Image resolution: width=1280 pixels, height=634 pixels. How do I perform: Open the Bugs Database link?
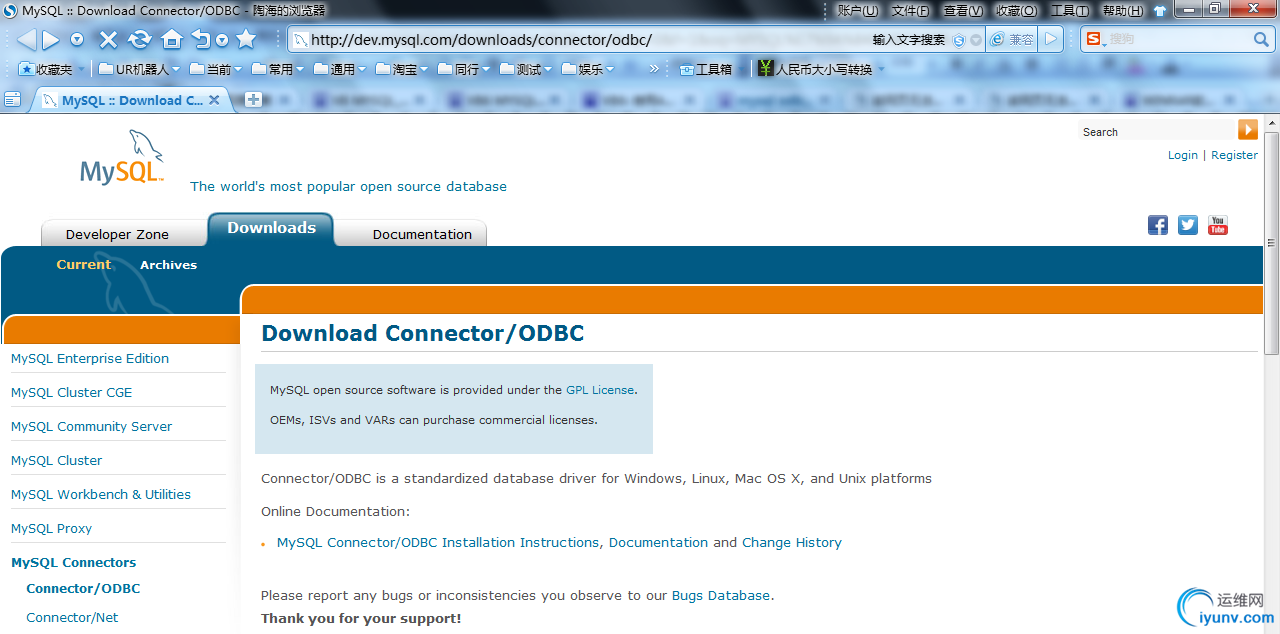pos(721,595)
